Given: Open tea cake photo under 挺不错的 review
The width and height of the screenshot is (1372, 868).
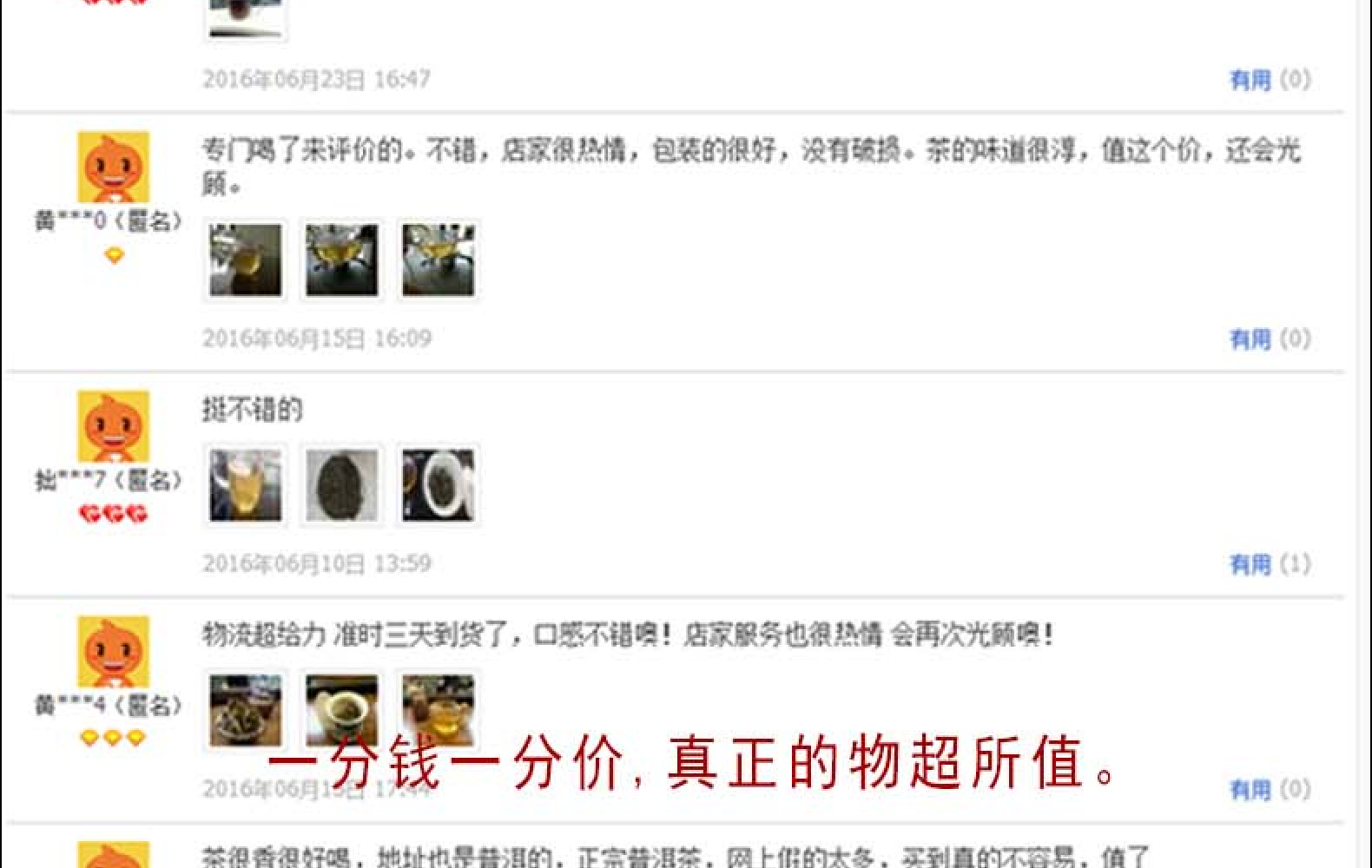Looking at the screenshot, I should [342, 485].
